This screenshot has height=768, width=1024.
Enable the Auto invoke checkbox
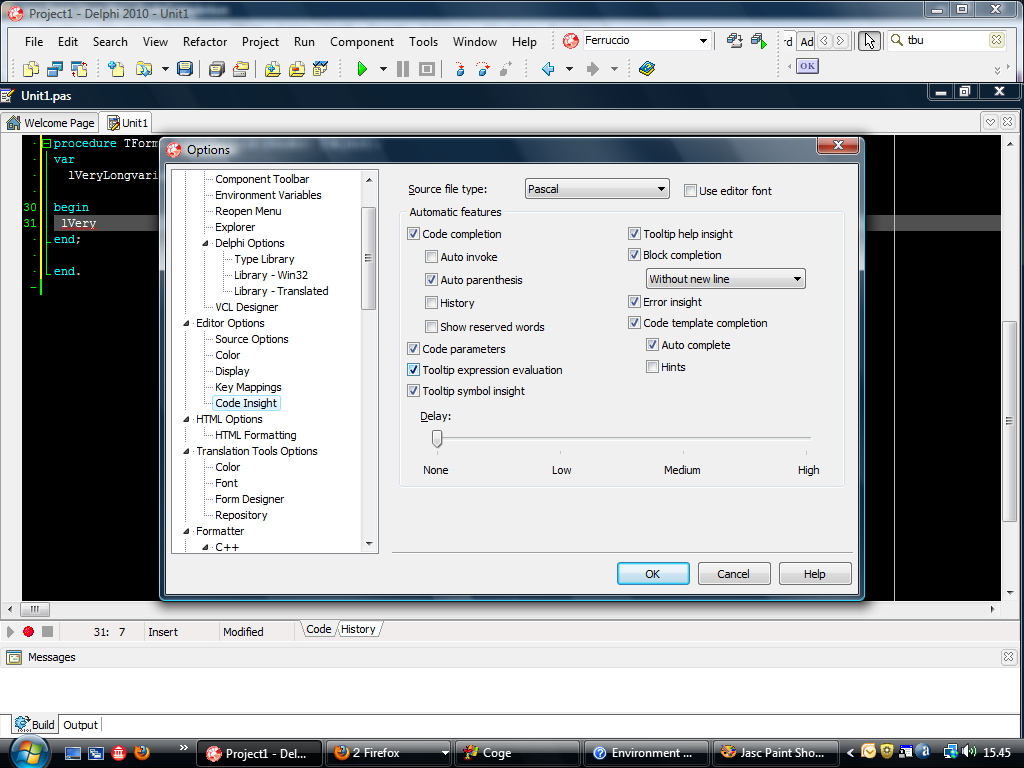(x=431, y=257)
